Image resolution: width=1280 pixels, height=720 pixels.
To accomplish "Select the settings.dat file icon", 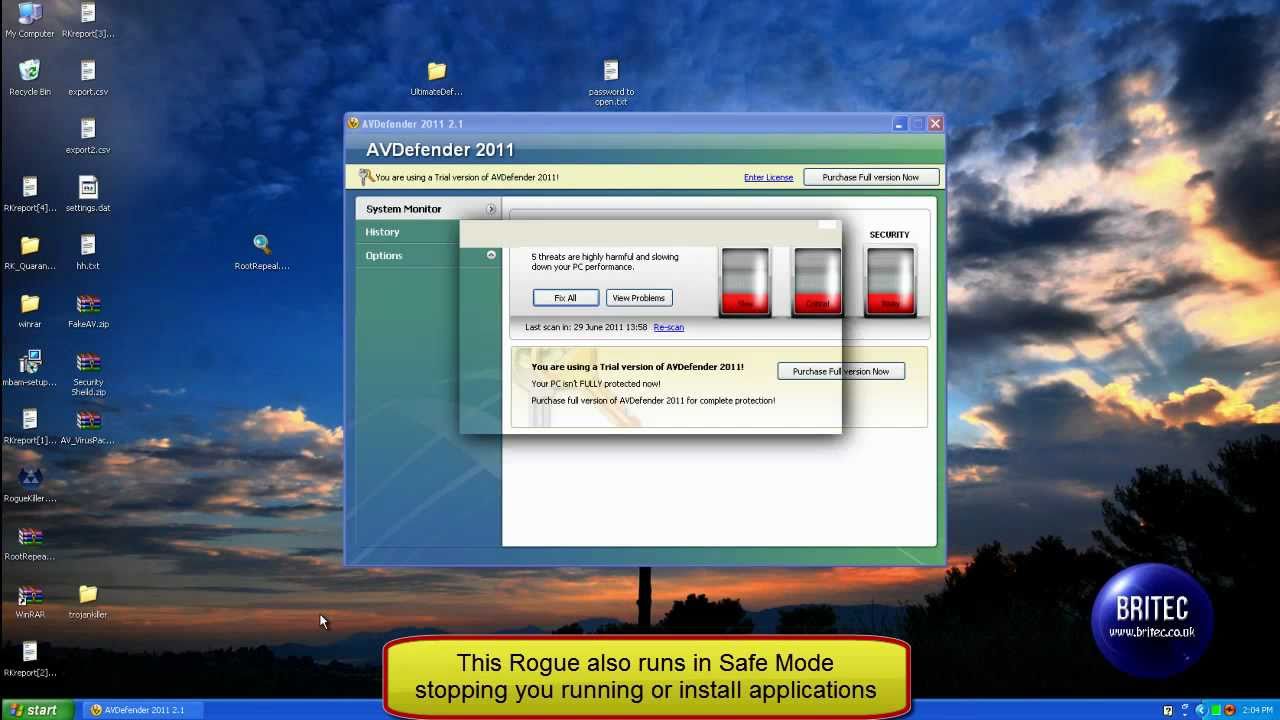I will point(88,193).
